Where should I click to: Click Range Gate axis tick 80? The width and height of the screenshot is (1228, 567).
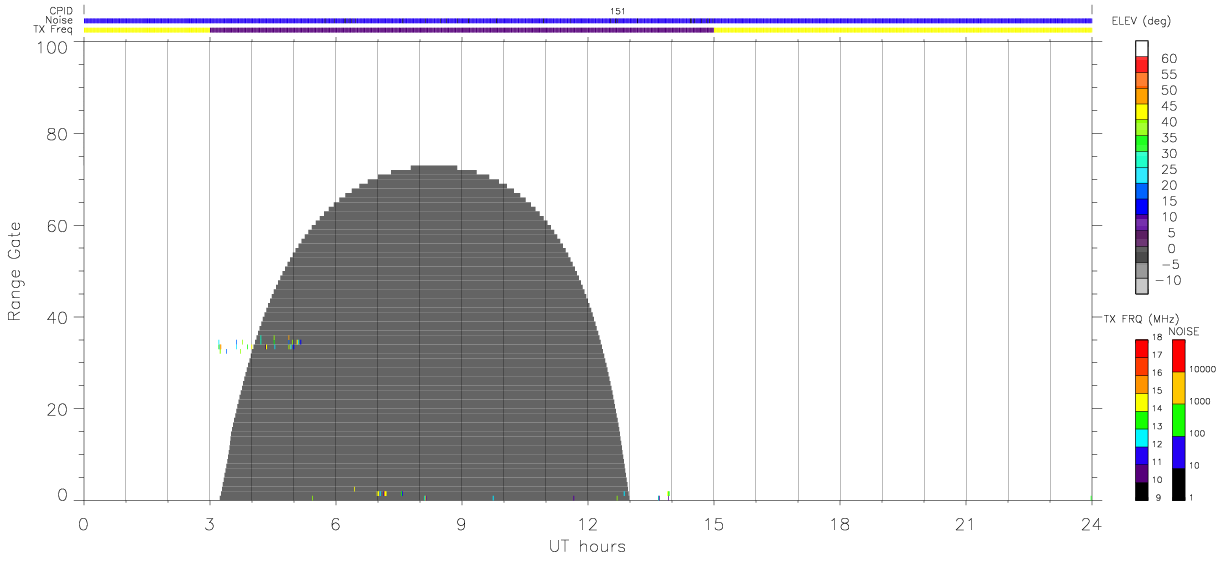[57, 133]
